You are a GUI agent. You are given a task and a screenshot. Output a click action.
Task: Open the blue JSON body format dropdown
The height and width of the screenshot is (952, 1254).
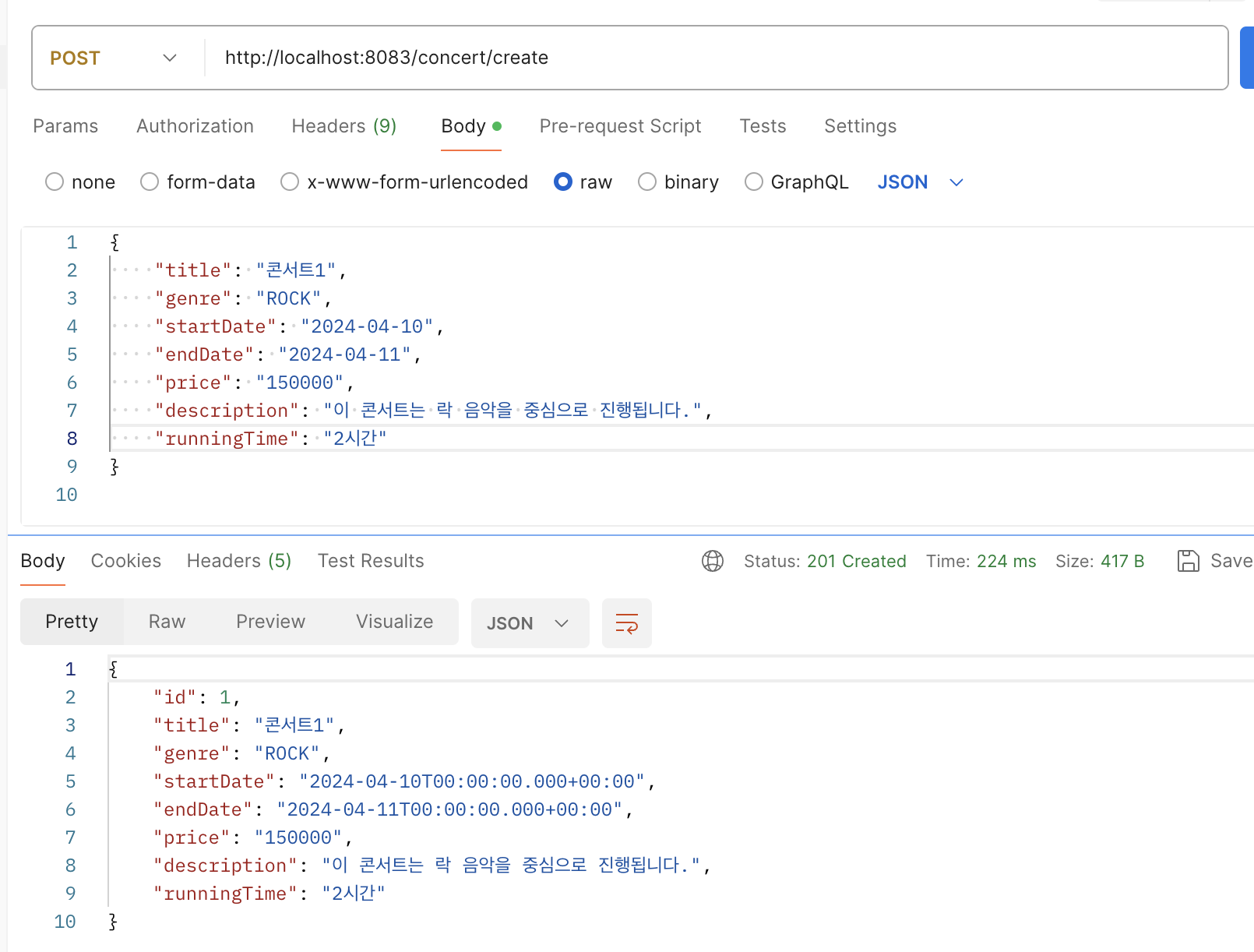(920, 182)
